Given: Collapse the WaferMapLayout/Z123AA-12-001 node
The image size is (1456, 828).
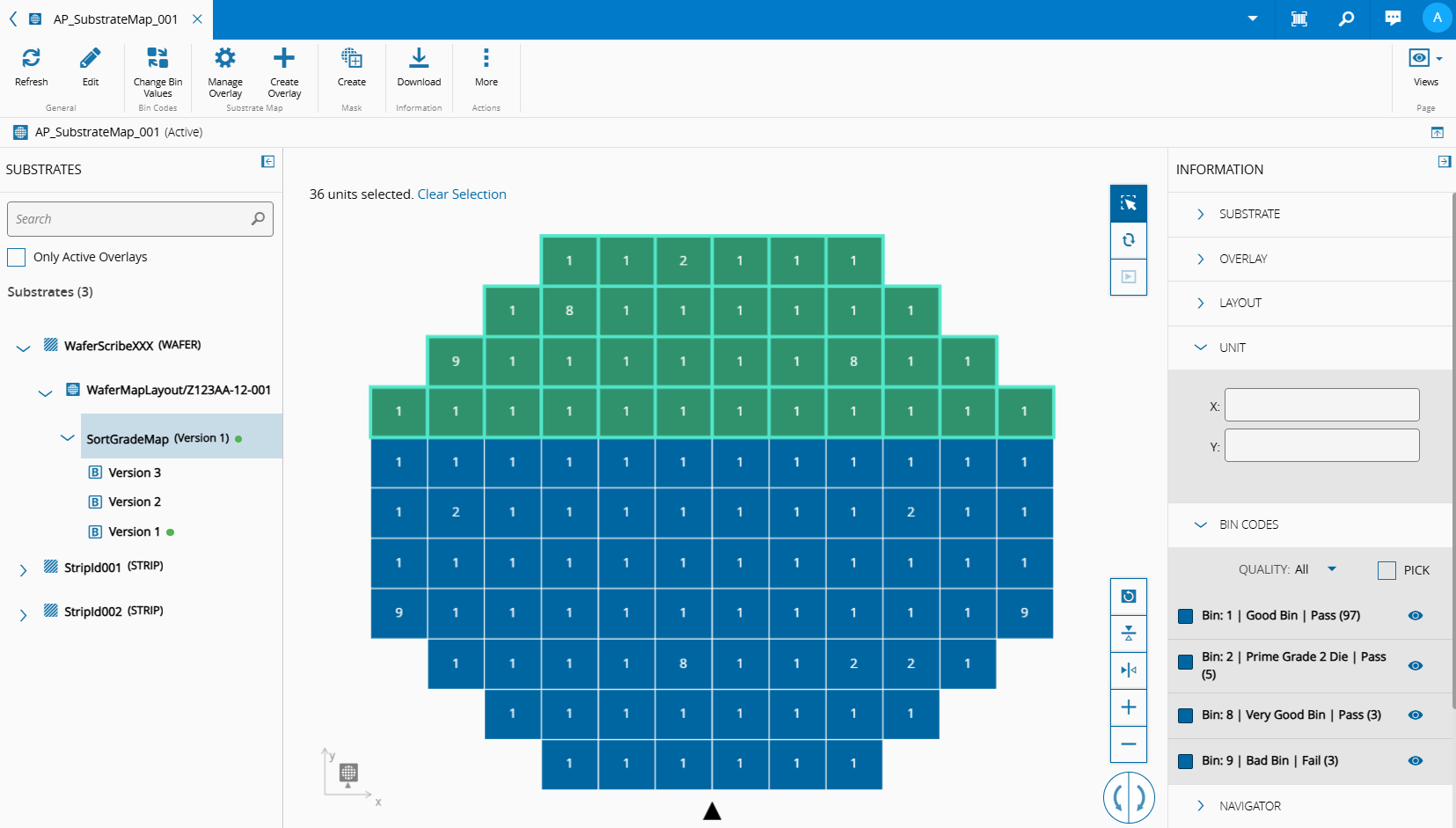Looking at the screenshot, I should (x=45, y=392).
